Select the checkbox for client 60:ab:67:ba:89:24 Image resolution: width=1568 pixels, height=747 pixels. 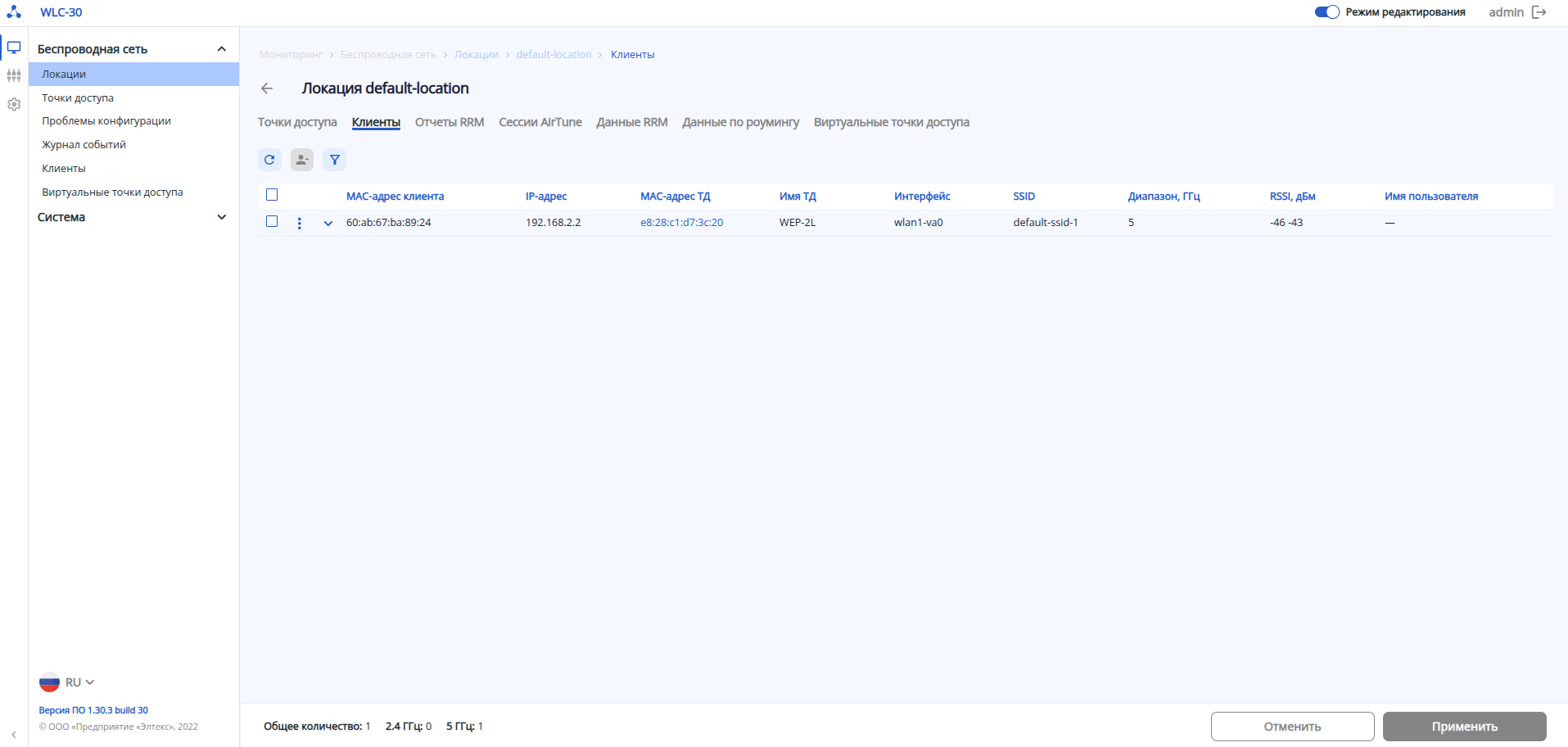pyautogui.click(x=272, y=222)
